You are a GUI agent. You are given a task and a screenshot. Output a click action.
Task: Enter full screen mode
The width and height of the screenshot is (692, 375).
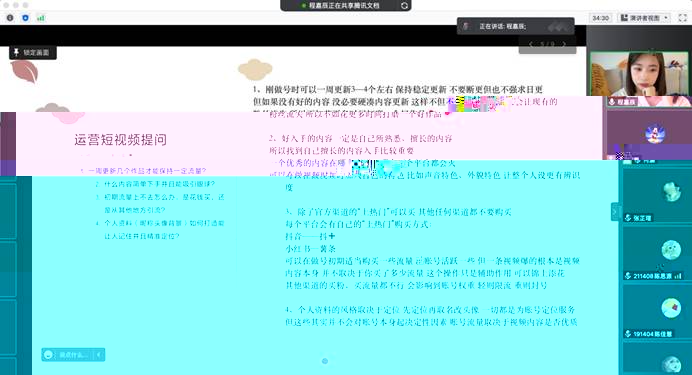click(x=682, y=18)
